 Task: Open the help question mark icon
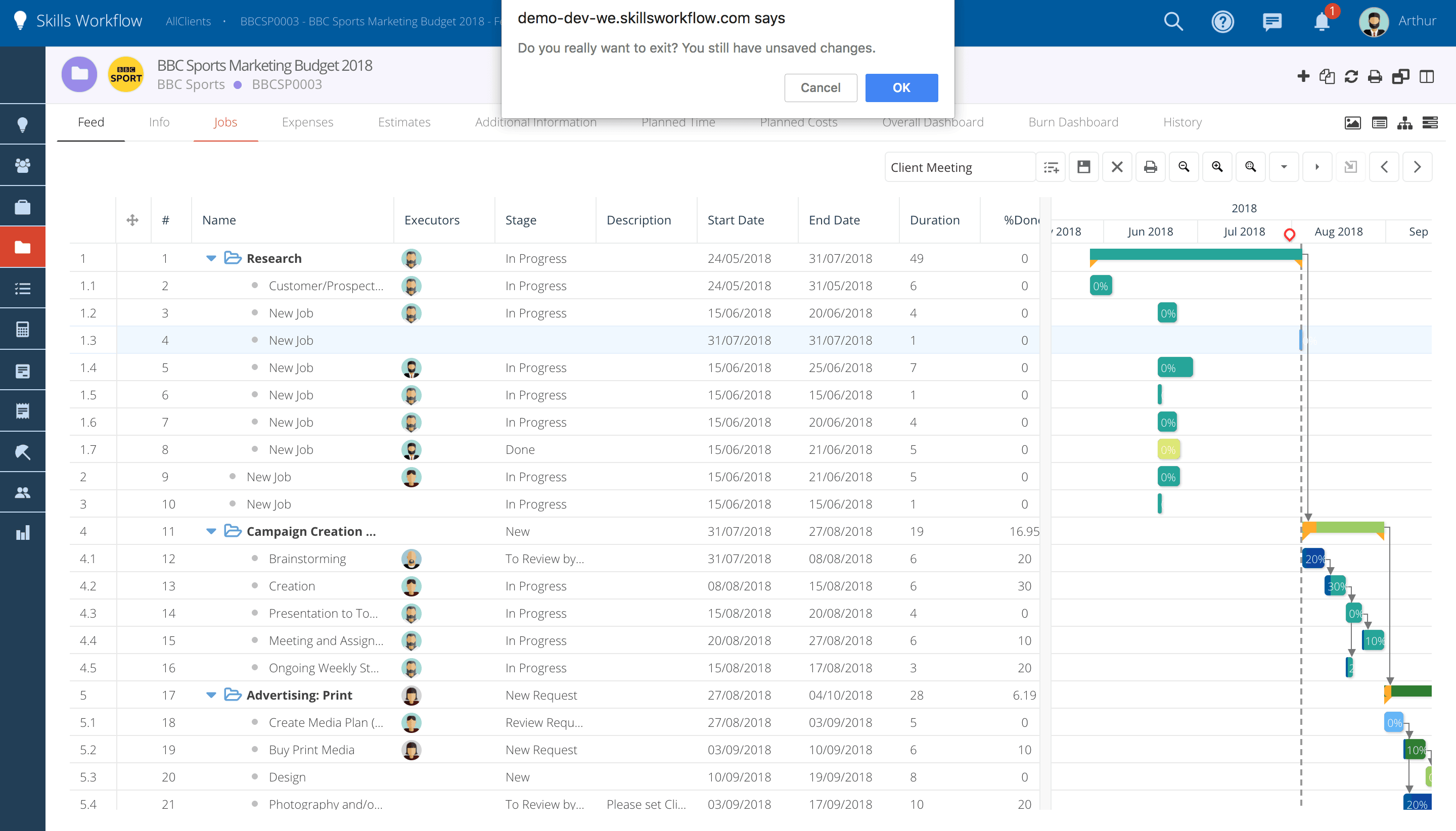[x=1222, y=22]
